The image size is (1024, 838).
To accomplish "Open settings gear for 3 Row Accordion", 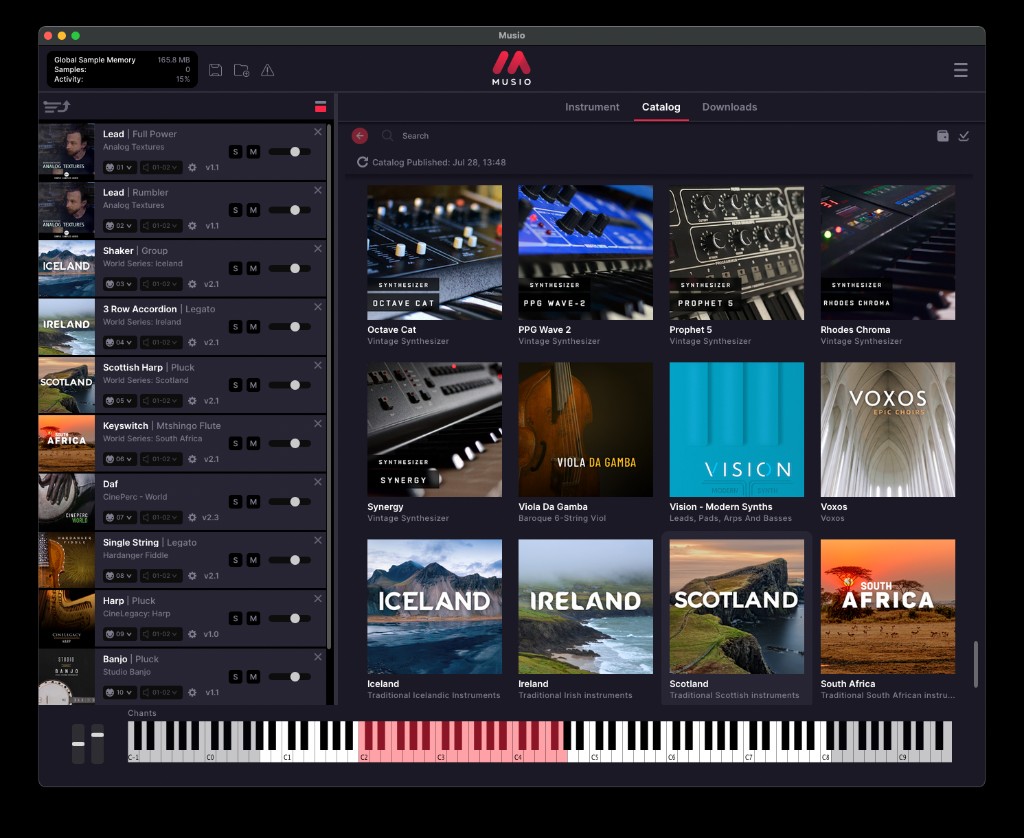I will [192, 342].
